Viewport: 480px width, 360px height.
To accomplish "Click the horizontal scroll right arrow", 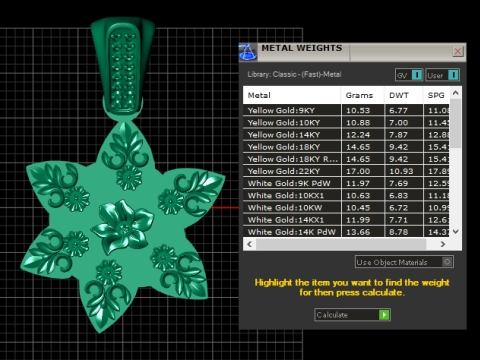I will coord(443,244).
